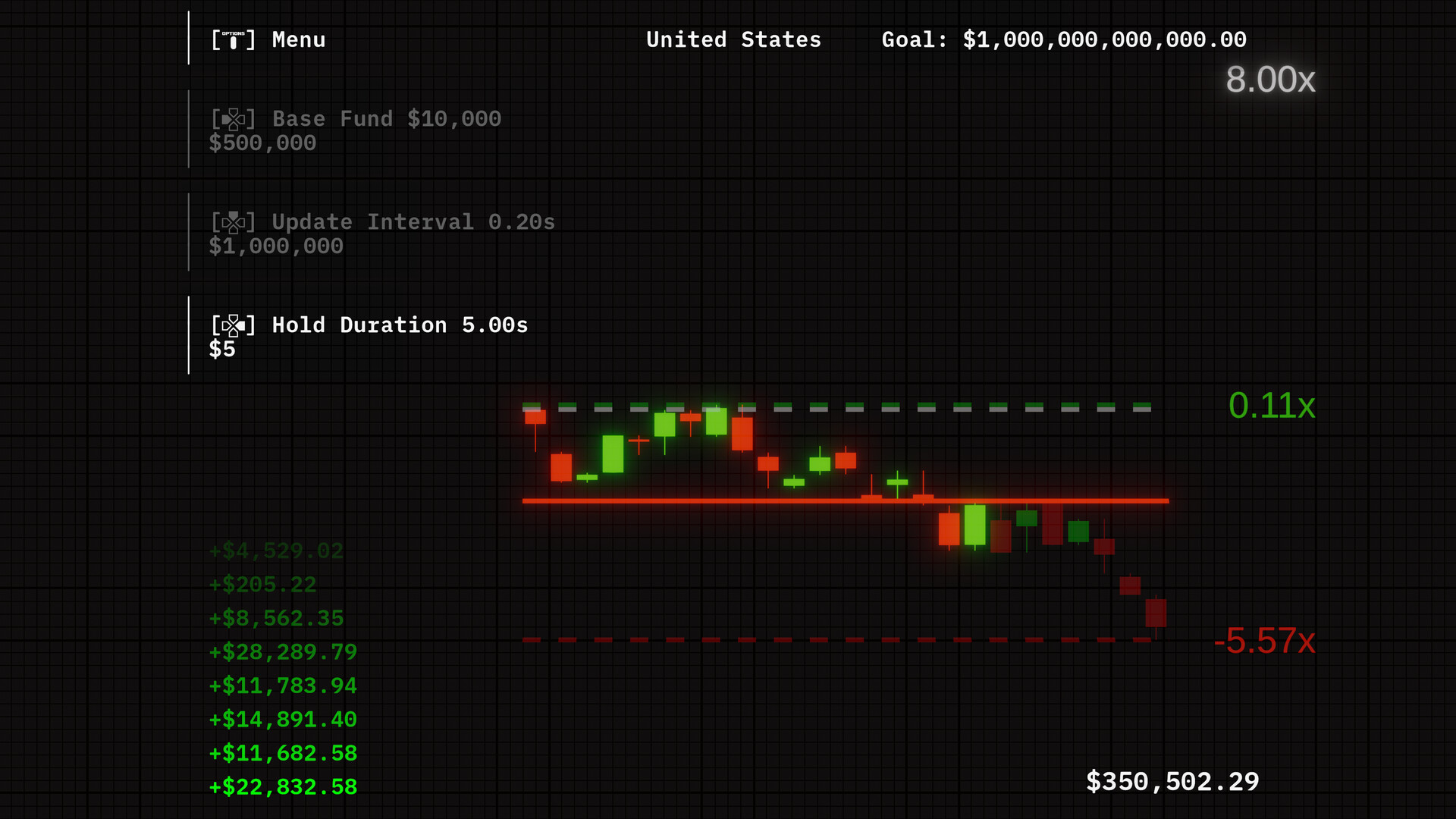Select the Base Fund $10,000 upgrade
Screen dimensions: 1456x819
coord(385,118)
